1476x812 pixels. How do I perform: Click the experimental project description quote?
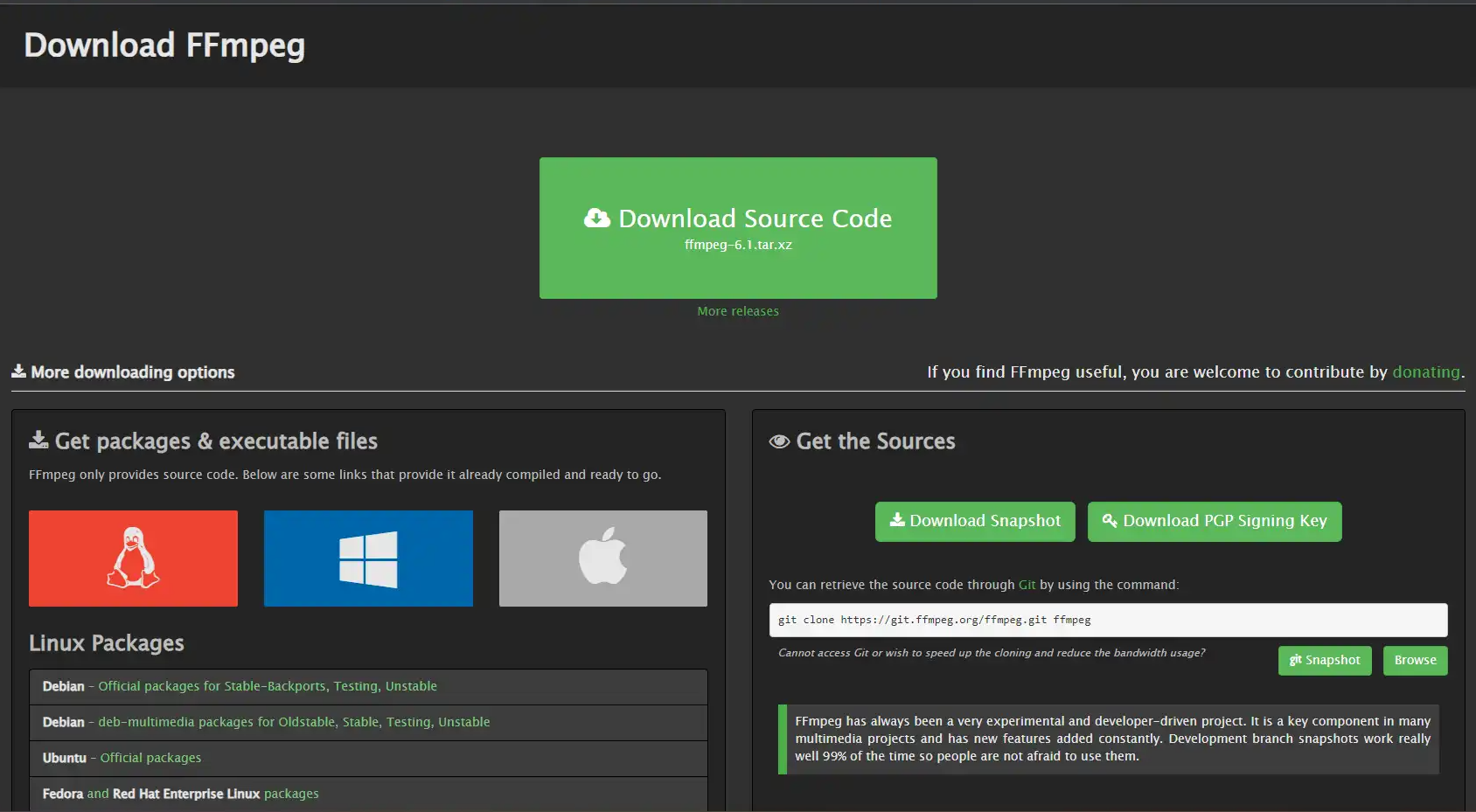(x=1109, y=739)
